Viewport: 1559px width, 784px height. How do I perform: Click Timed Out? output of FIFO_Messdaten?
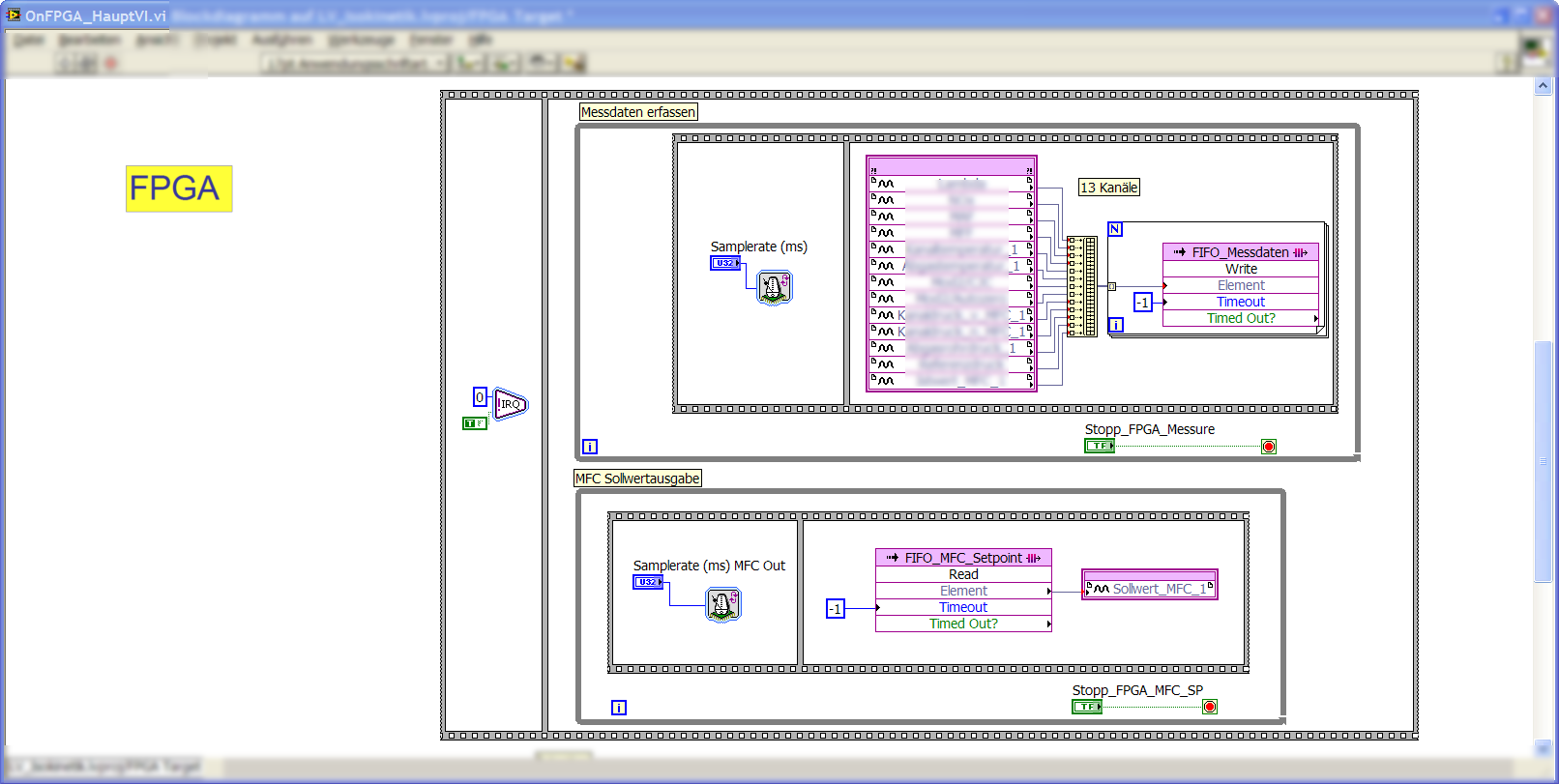1241,318
